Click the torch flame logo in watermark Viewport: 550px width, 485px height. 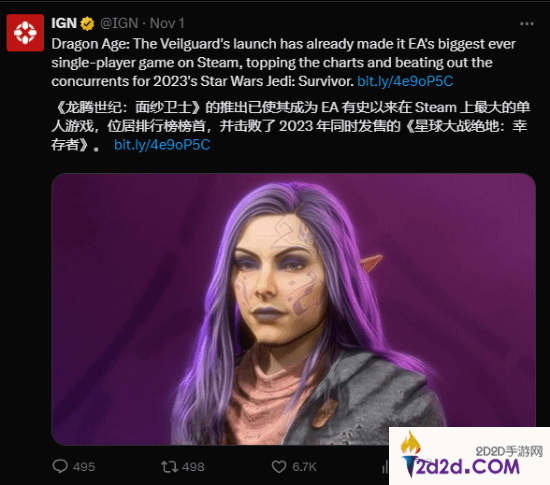pos(410,454)
